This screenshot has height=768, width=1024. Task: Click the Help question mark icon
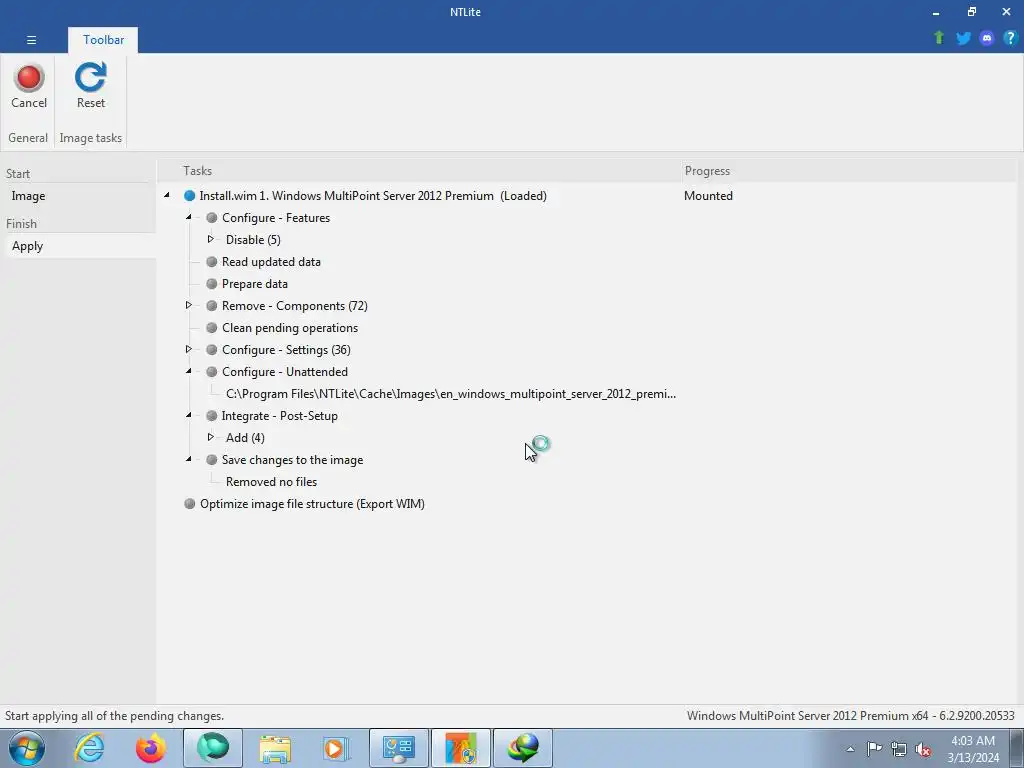click(x=1010, y=38)
